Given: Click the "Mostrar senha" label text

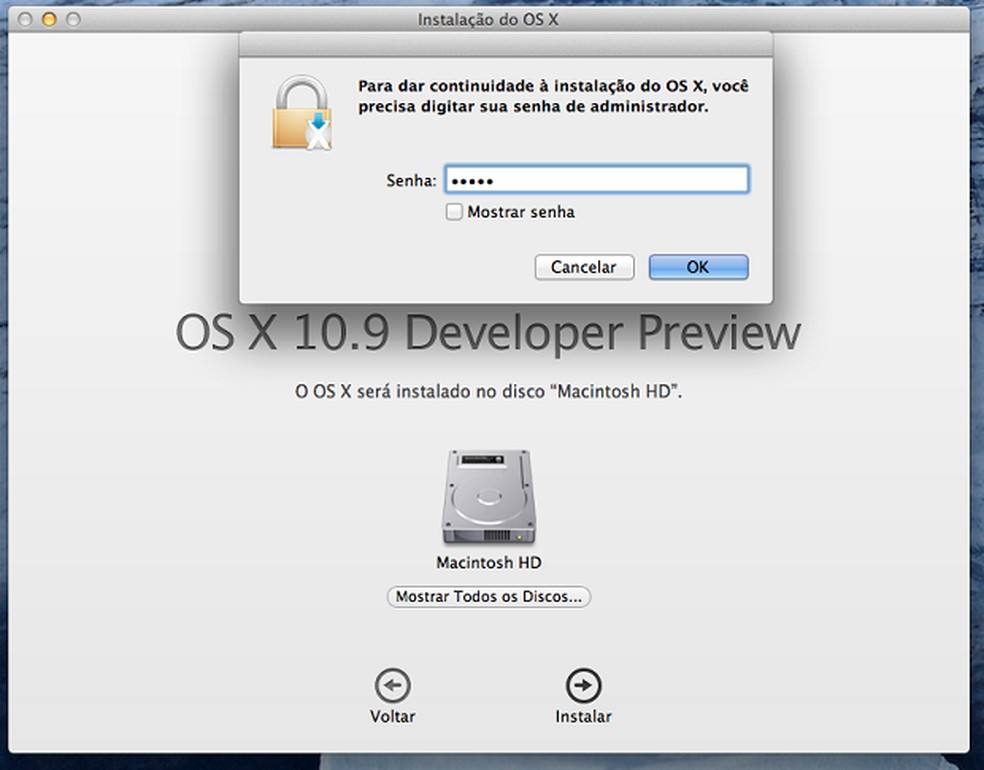Looking at the screenshot, I should tap(521, 212).
